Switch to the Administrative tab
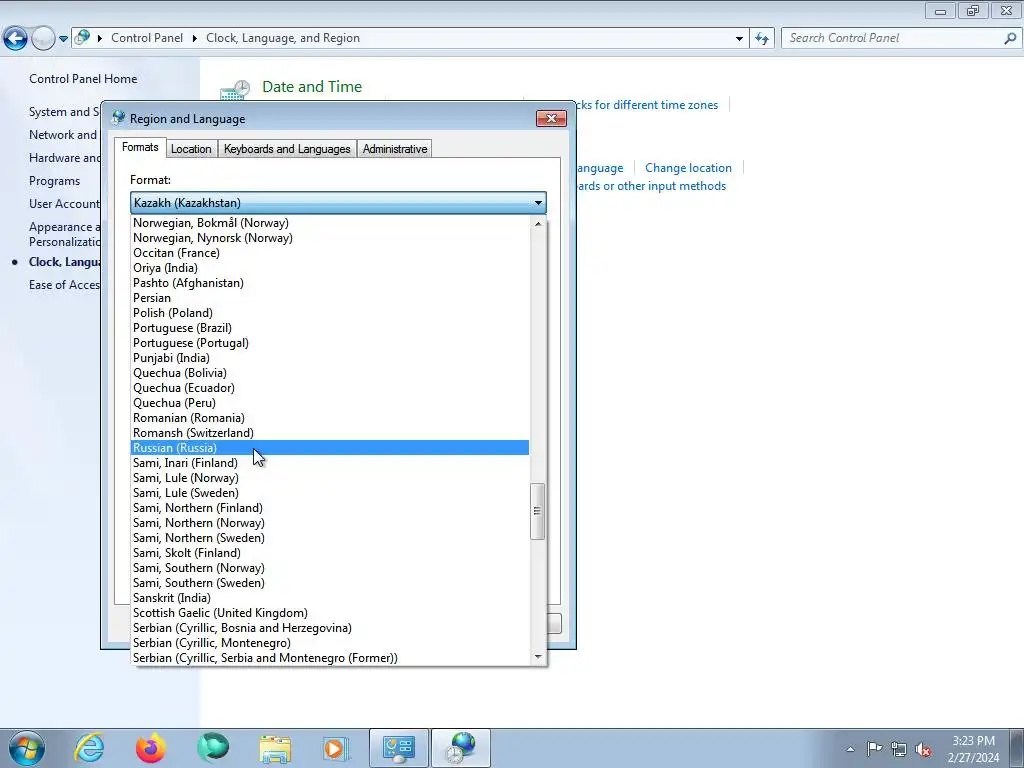Image resolution: width=1024 pixels, height=768 pixels. tap(395, 149)
